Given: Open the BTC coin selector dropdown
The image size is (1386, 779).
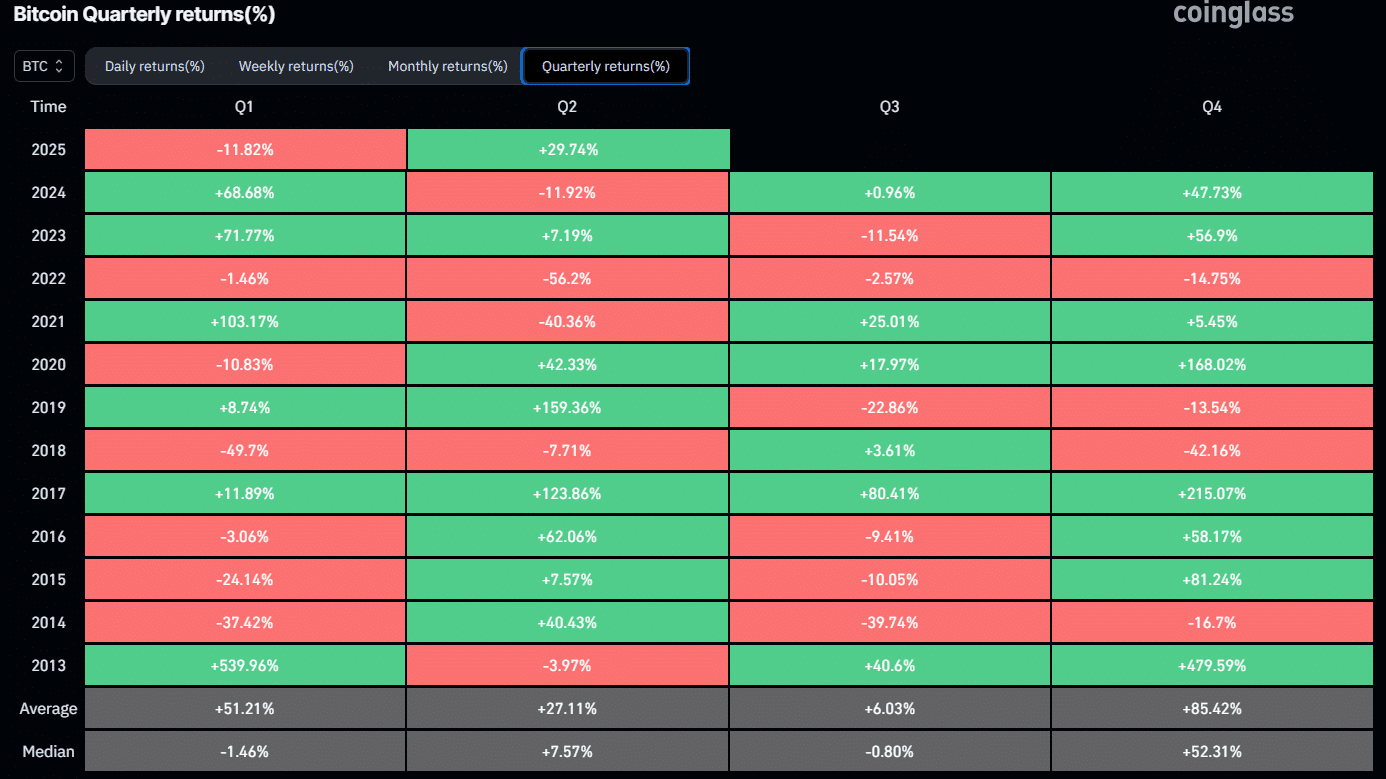Looking at the screenshot, I should [x=44, y=66].
